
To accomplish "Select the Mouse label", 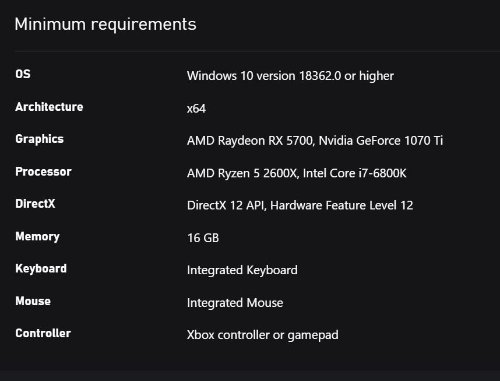I will point(33,301).
